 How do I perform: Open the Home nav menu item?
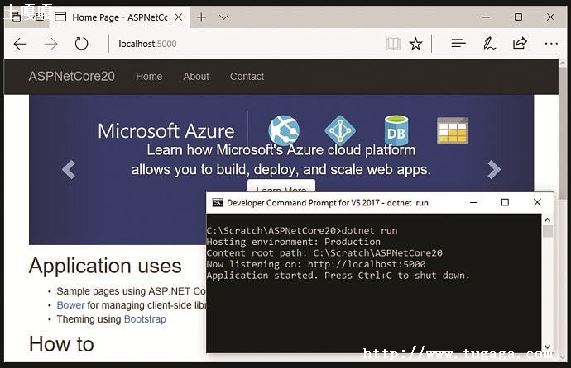point(149,76)
